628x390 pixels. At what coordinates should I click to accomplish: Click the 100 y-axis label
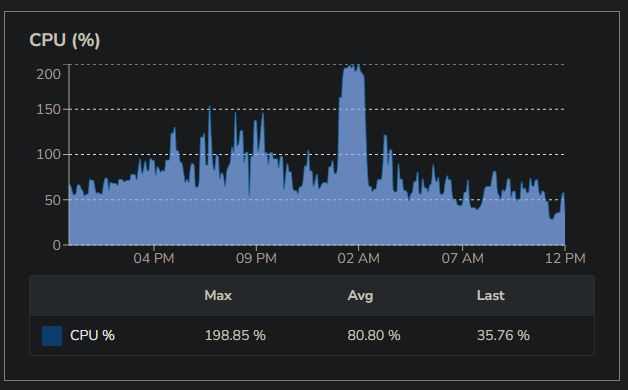[48, 155]
